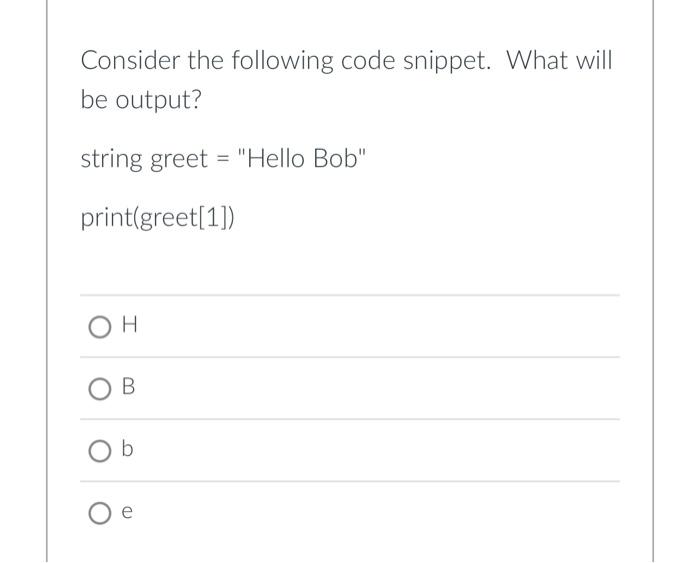Click the equals sign in the code
The image size is (700, 563).
point(223,159)
